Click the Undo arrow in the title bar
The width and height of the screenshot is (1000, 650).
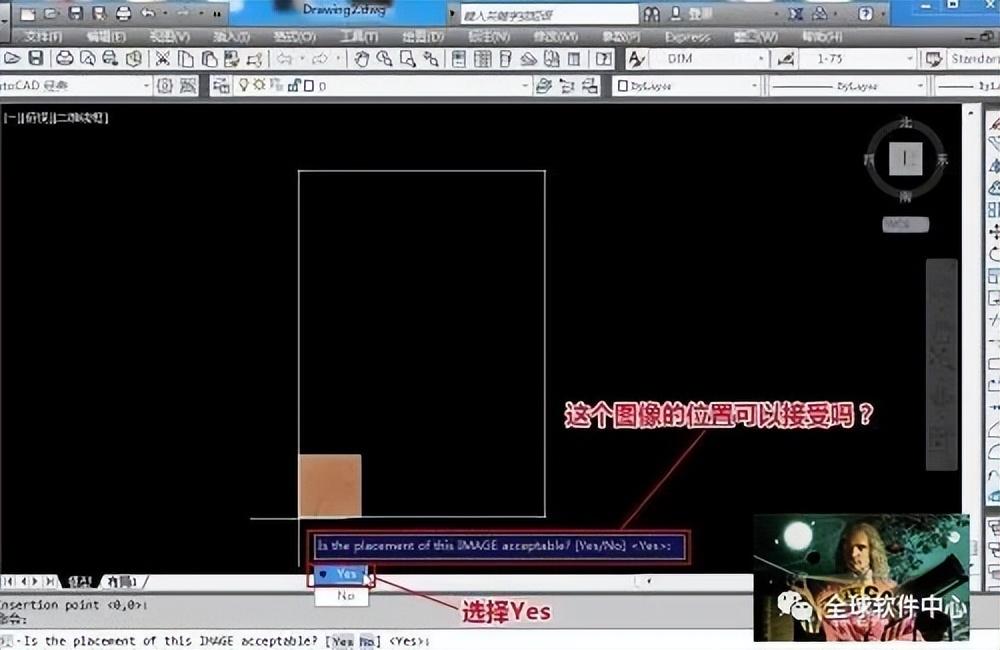coord(148,13)
